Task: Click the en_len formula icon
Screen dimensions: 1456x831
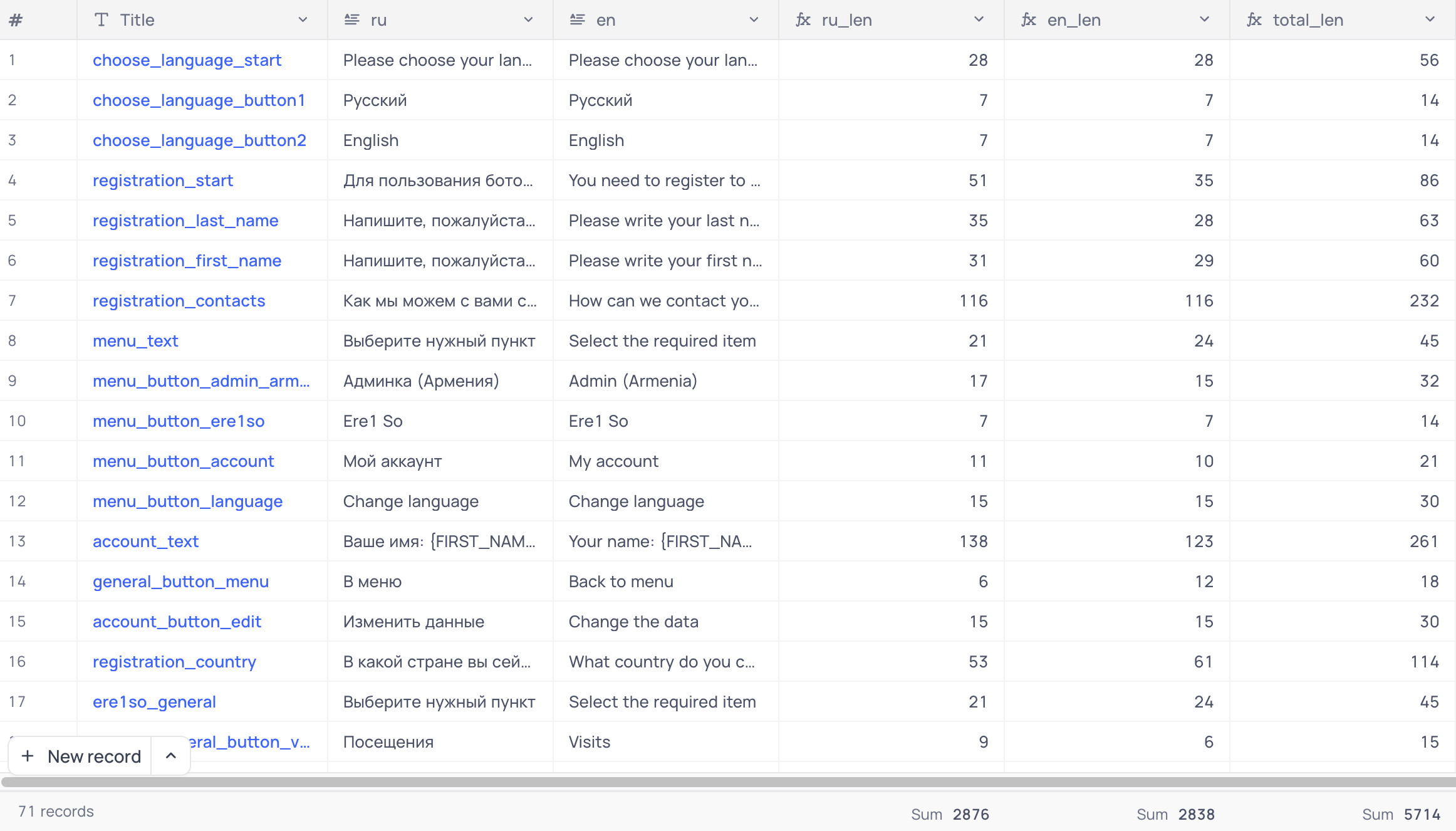Action: (1029, 20)
